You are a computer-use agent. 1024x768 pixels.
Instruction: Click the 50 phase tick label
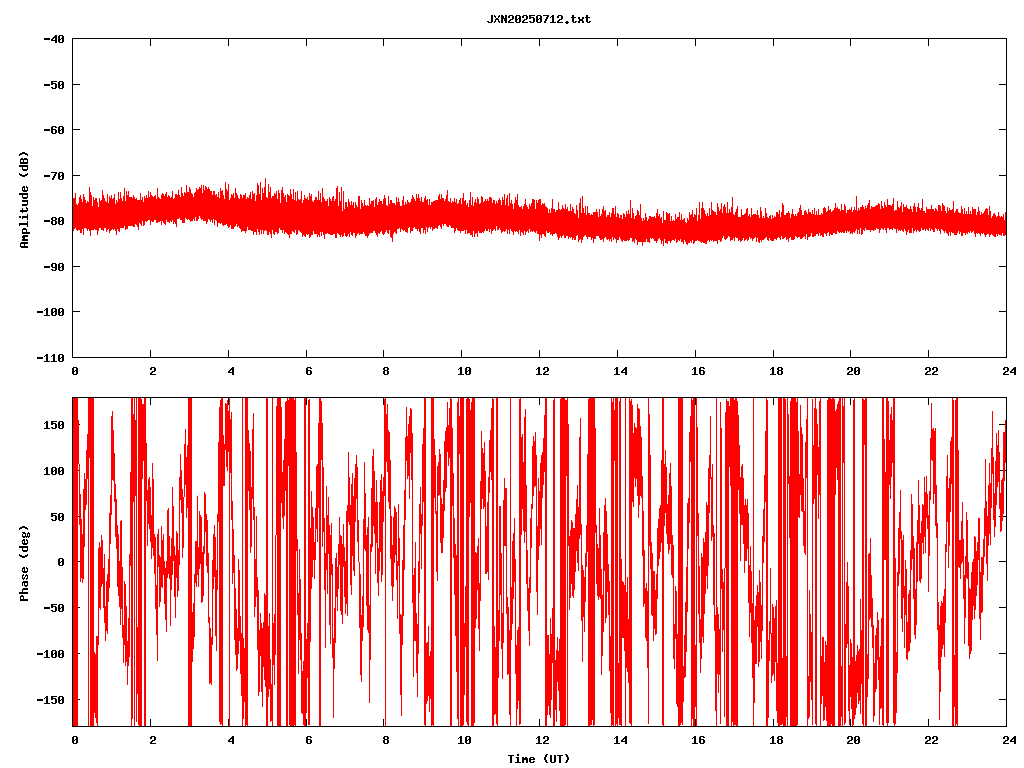[x=57, y=517]
